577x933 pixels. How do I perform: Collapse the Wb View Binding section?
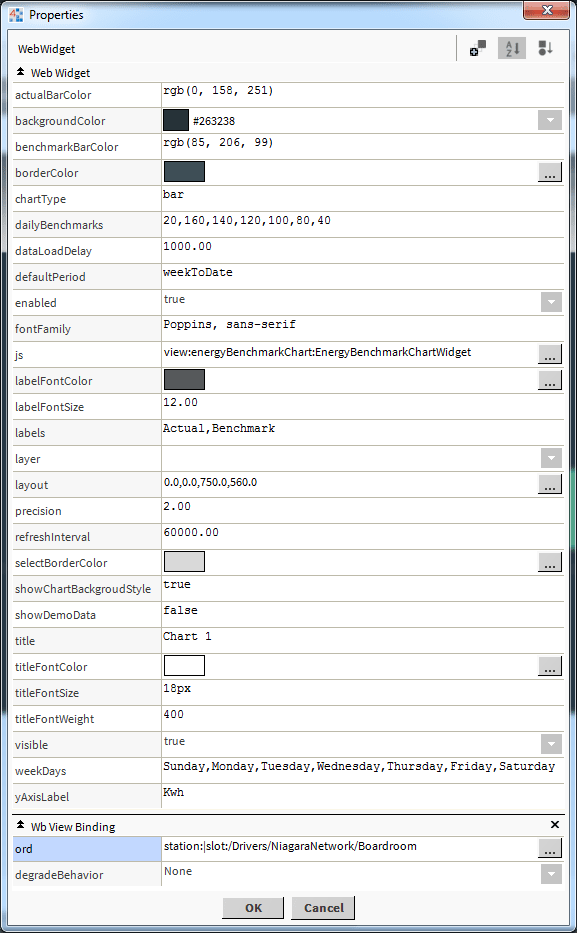(20, 825)
